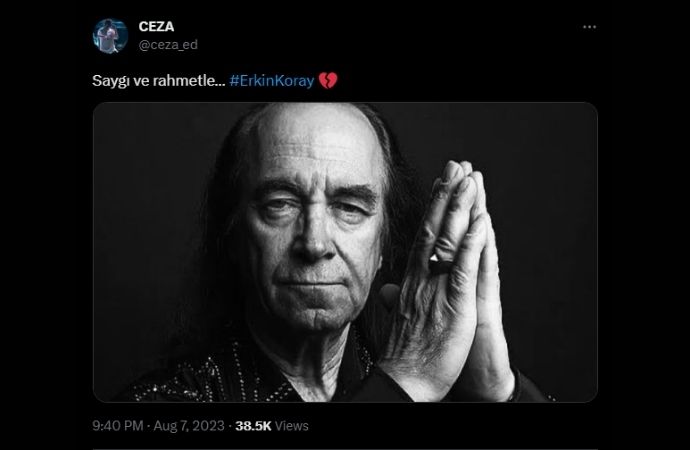The height and width of the screenshot is (450, 690).
Task: Open the three-dot more options menu
Action: pyautogui.click(x=589, y=27)
